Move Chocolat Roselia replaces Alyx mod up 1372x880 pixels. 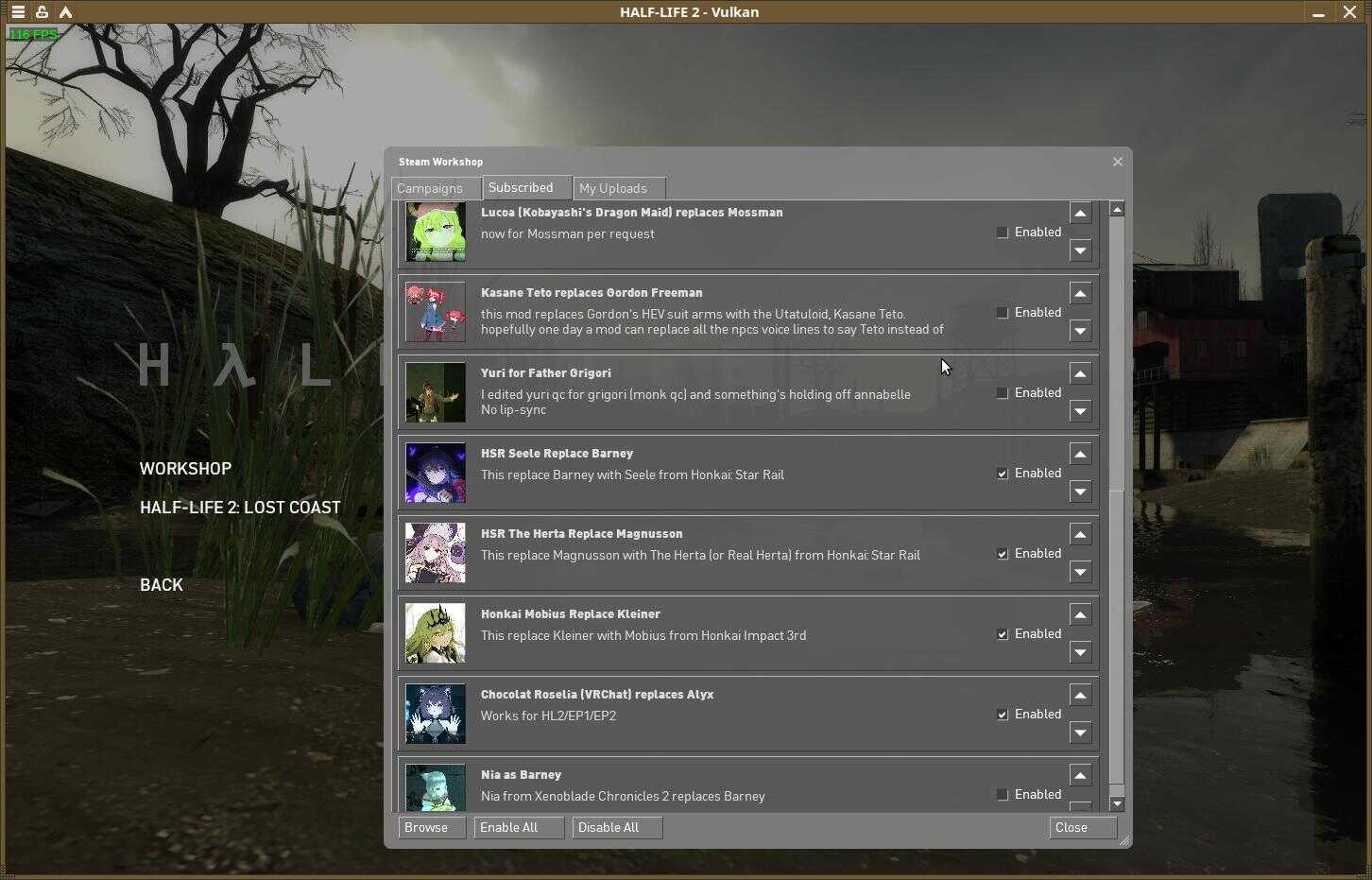pos(1080,695)
